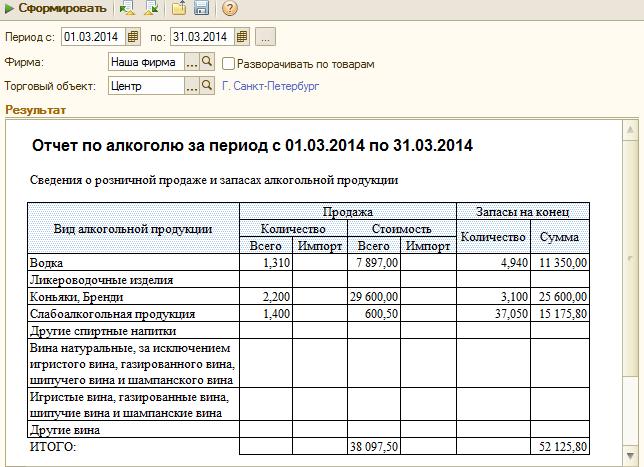Click the Запасы на конец column header
Screen dimensions: 644x467
[x=523, y=212]
